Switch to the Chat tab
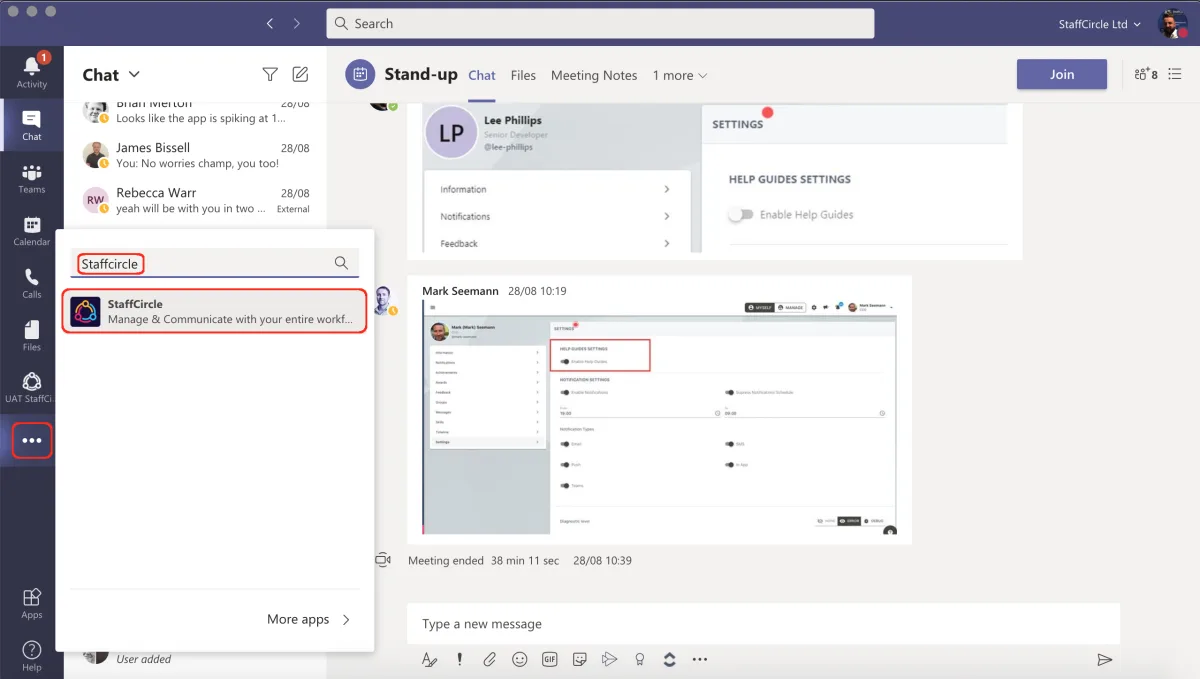 [482, 75]
